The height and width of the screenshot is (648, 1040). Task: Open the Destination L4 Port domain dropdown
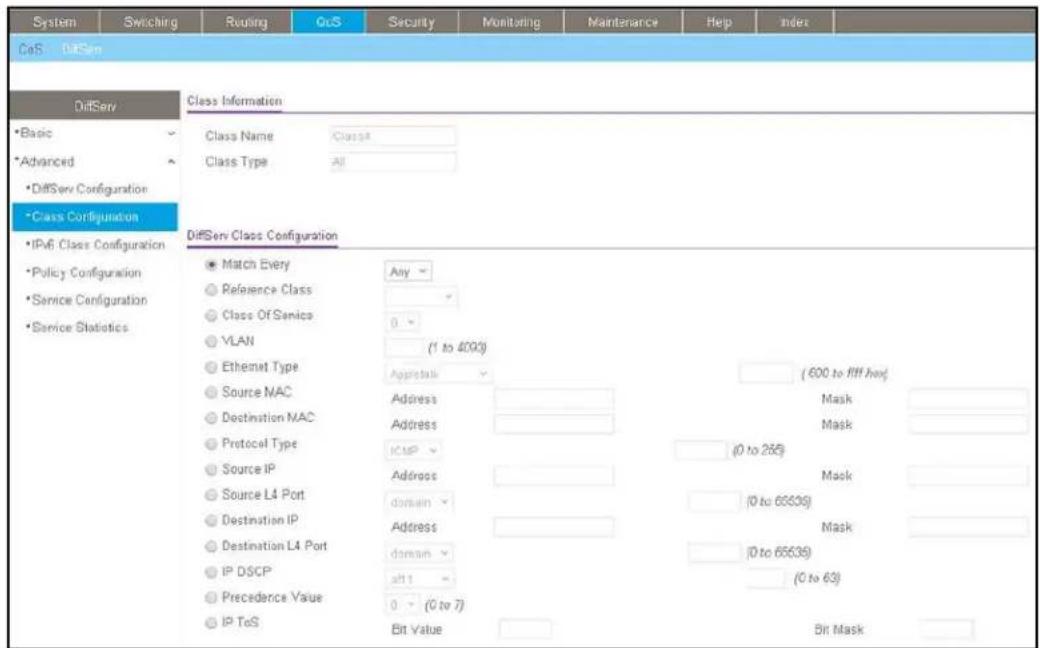pyautogui.click(x=419, y=553)
